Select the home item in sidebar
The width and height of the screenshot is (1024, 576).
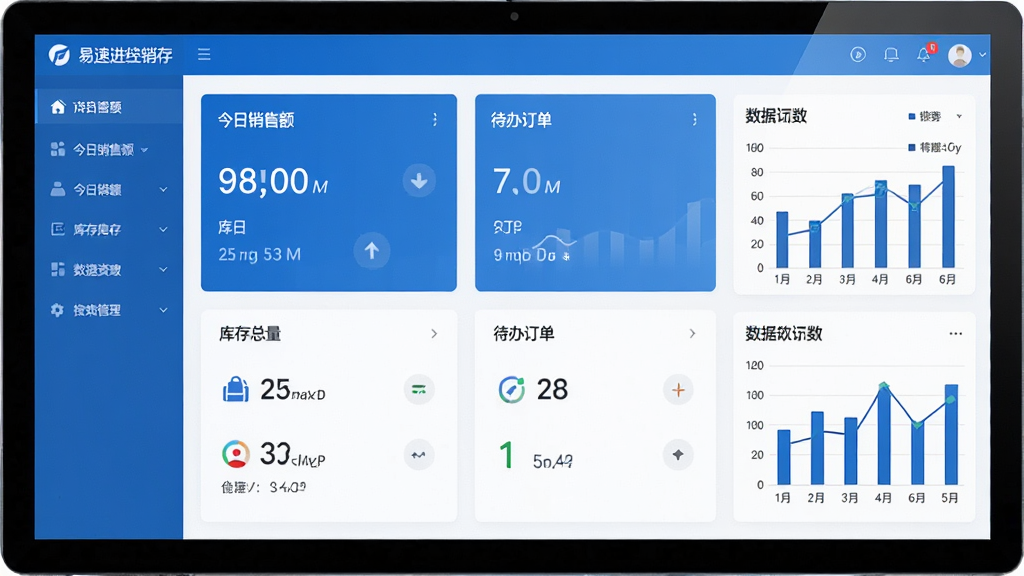pos(108,107)
